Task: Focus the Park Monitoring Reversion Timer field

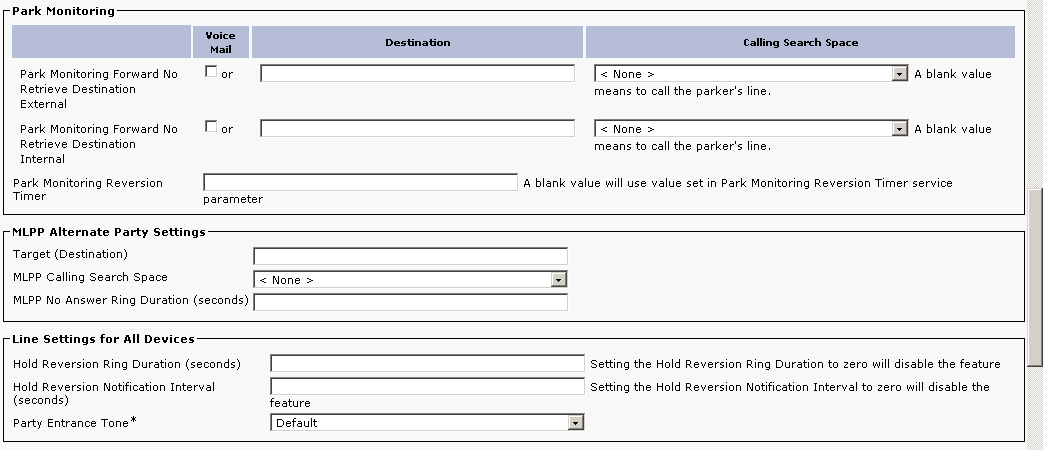Action: (360, 183)
